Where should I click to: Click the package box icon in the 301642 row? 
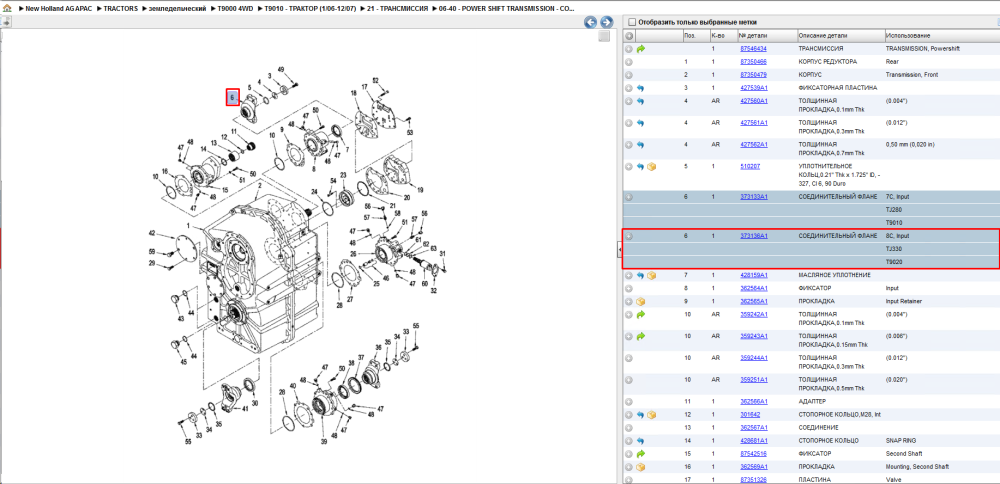pyautogui.click(x=652, y=414)
